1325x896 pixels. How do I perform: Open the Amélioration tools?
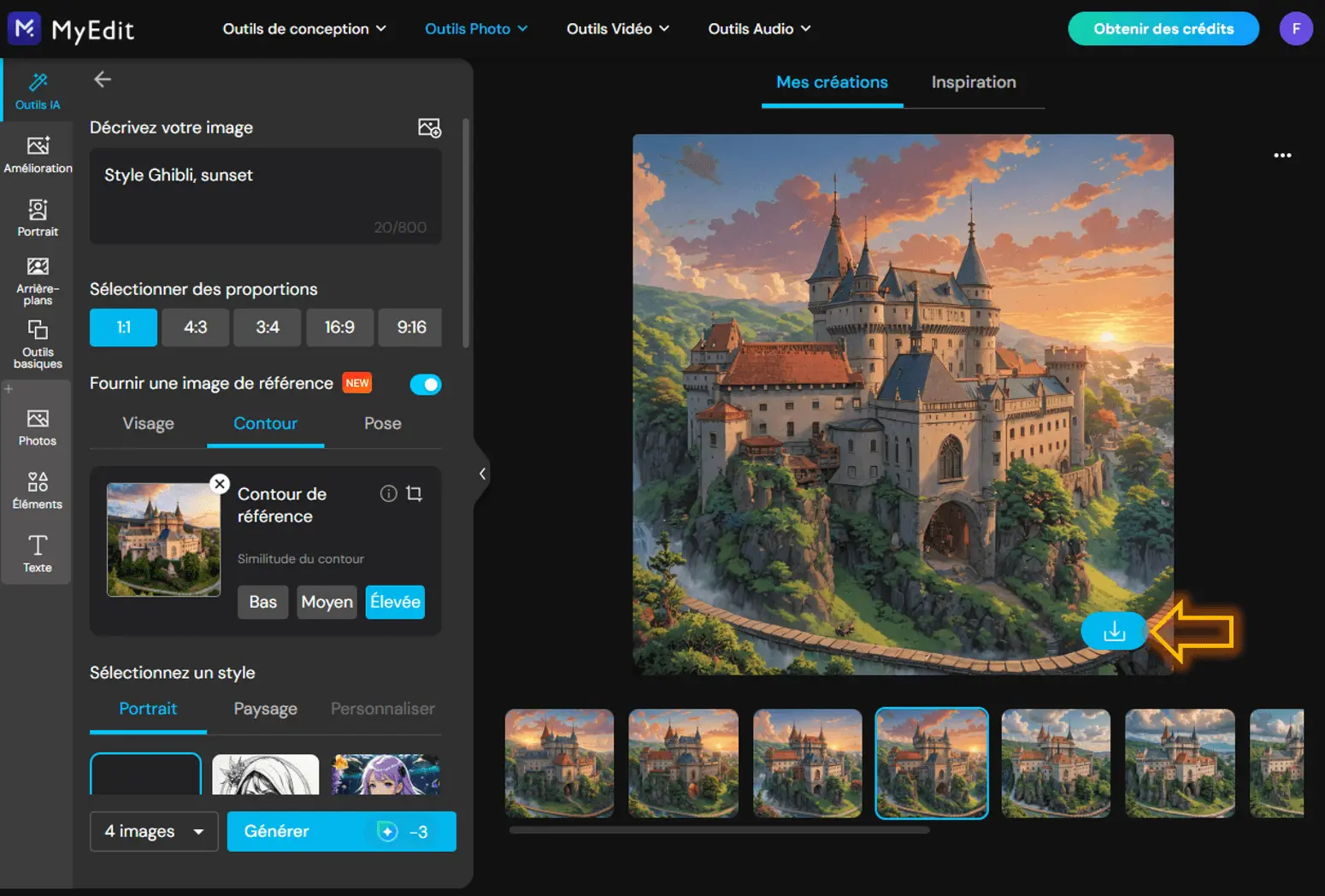click(38, 155)
